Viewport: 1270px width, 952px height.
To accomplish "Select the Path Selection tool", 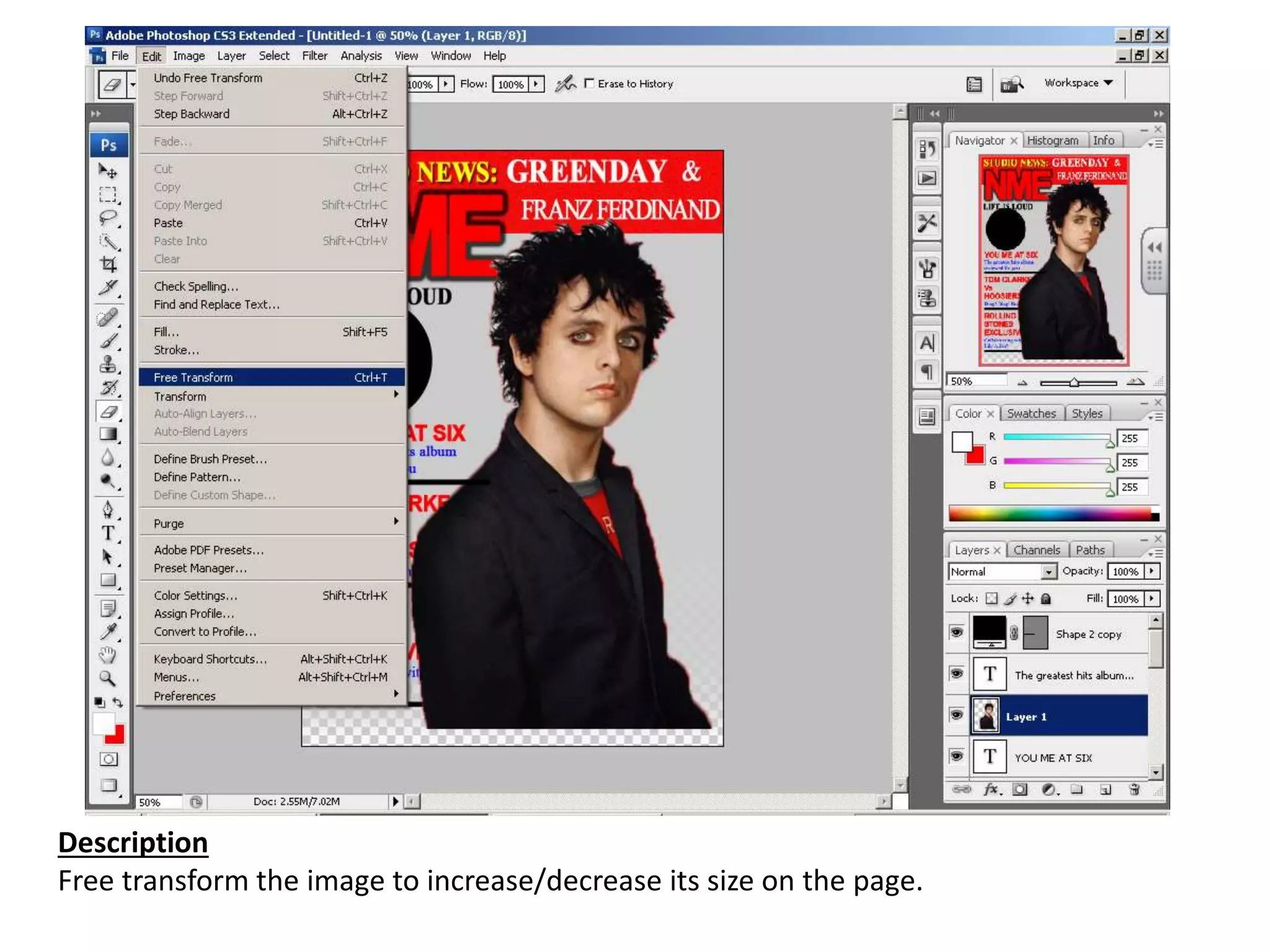I will coord(108,557).
